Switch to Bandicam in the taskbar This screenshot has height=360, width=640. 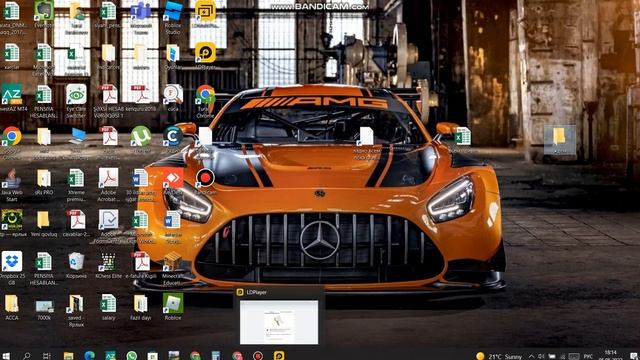[x=258, y=356]
